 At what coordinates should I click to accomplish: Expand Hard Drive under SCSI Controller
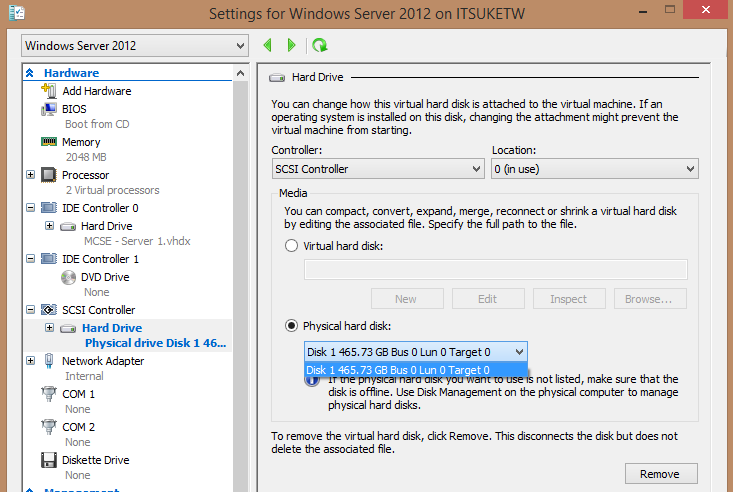[x=50, y=328]
